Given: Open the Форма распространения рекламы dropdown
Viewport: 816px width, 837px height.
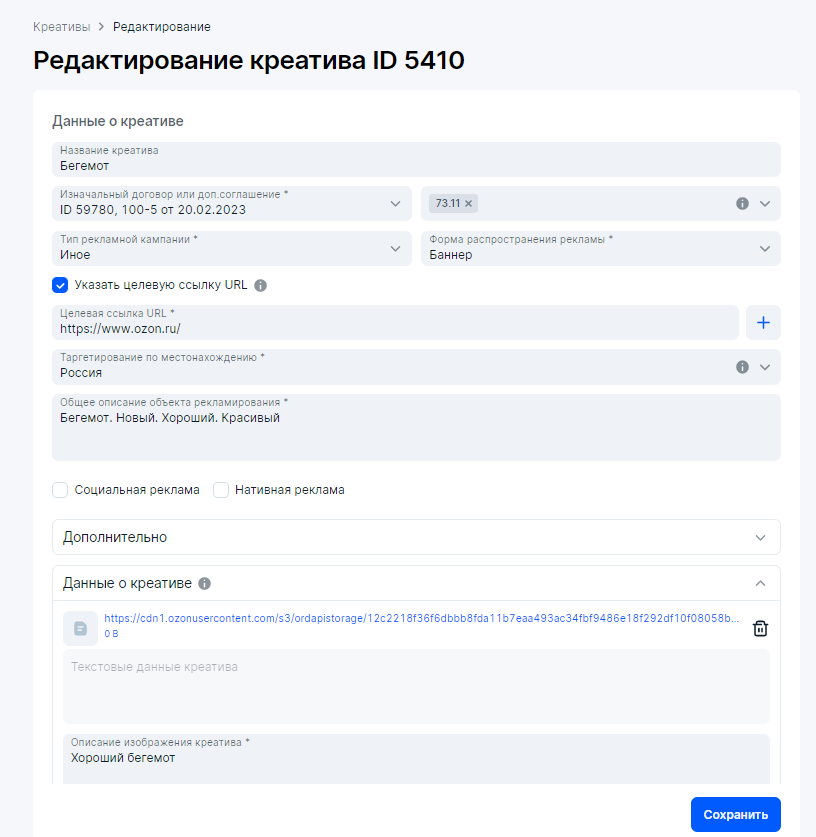Looking at the screenshot, I should (x=765, y=248).
